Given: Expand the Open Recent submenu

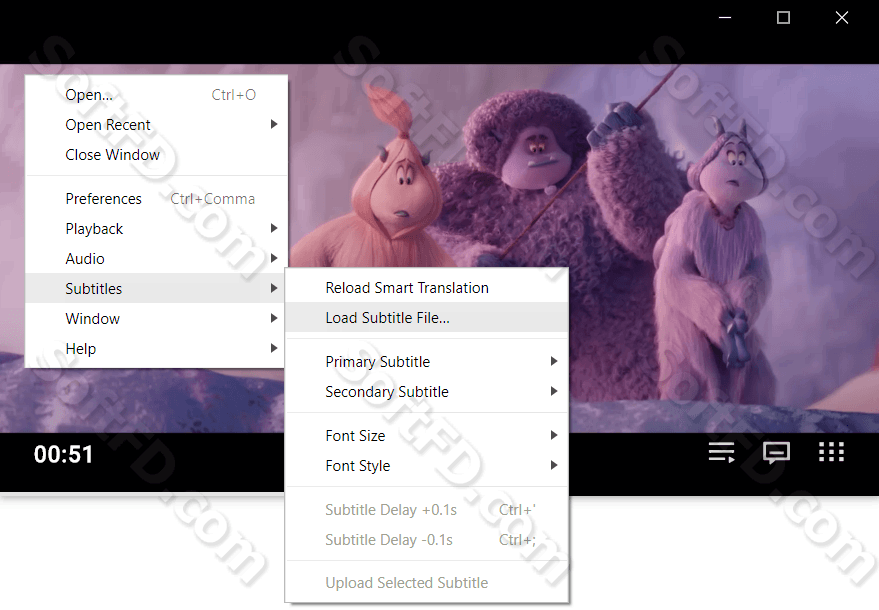Looking at the screenshot, I should (x=157, y=124).
